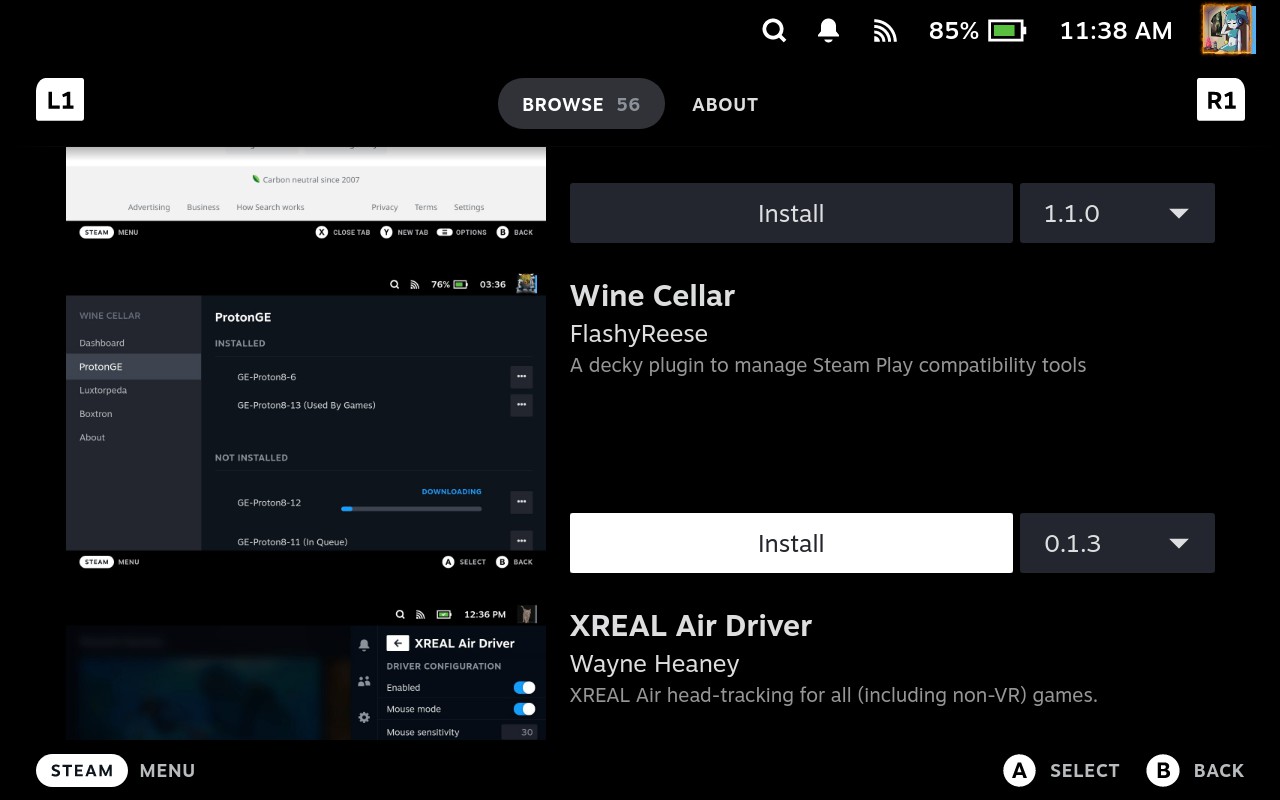The image size is (1280, 800).
Task: Open the notifications bell
Action: point(828,31)
